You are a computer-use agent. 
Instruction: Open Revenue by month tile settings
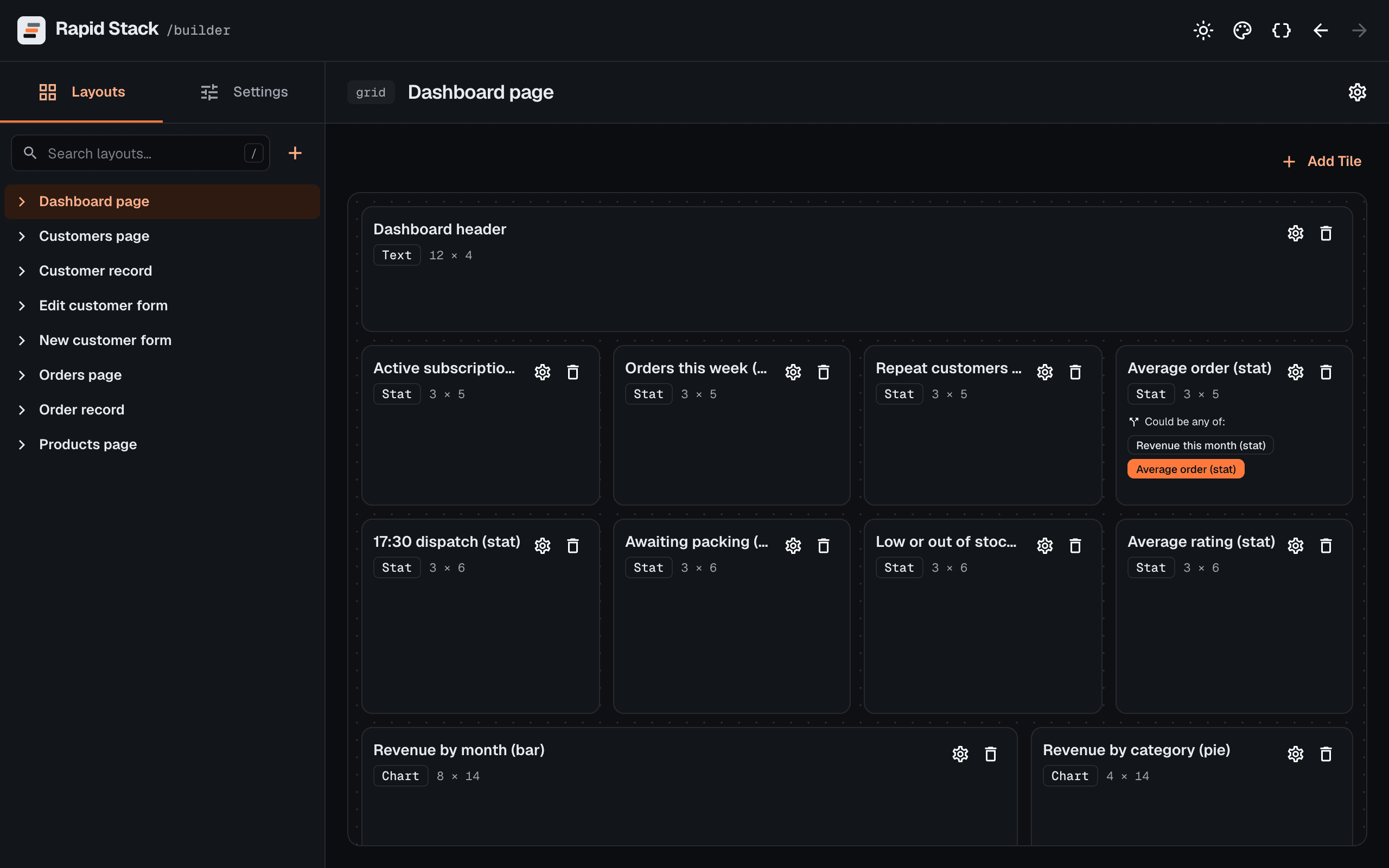[x=960, y=754]
